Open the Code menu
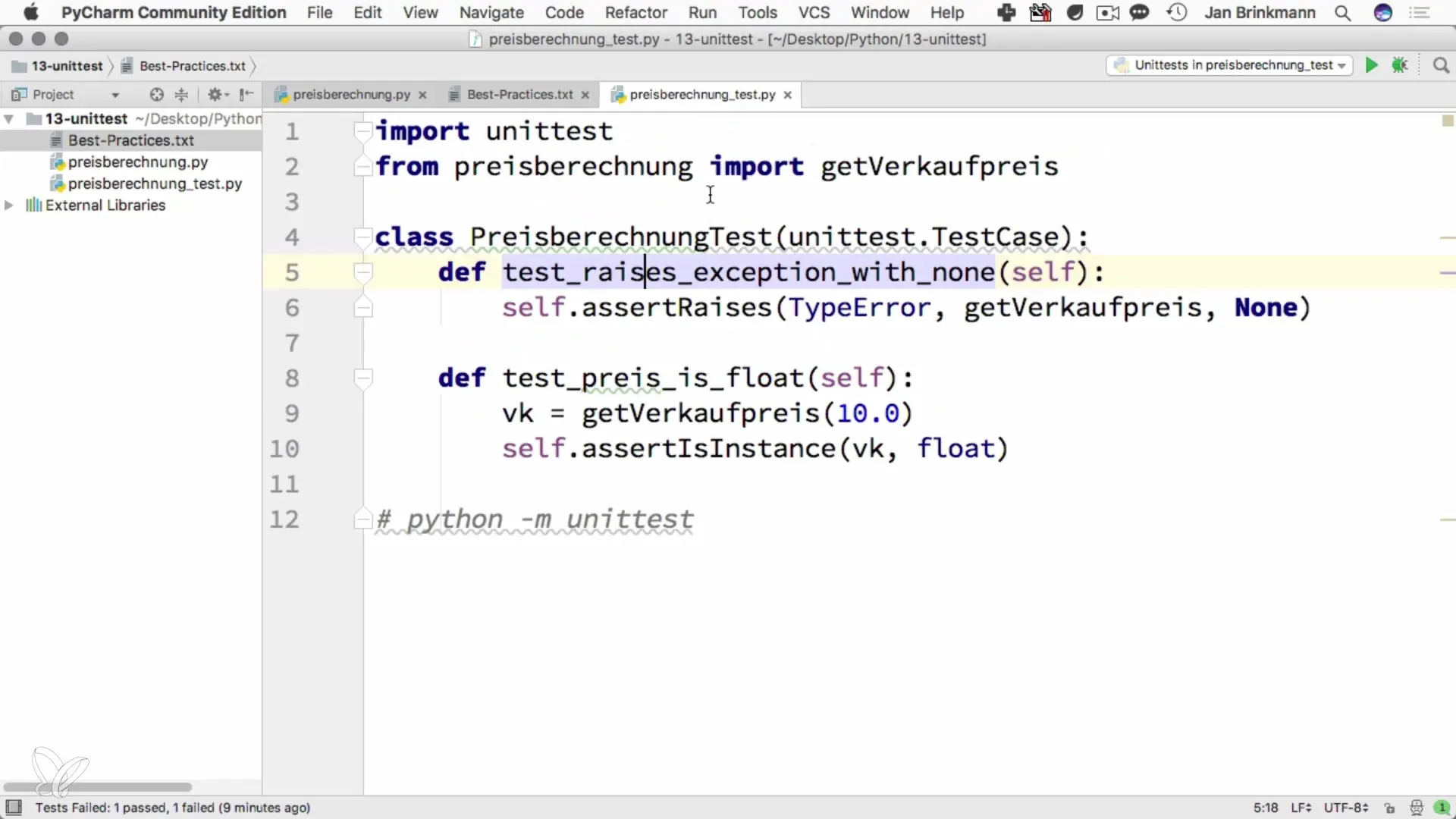 [564, 13]
